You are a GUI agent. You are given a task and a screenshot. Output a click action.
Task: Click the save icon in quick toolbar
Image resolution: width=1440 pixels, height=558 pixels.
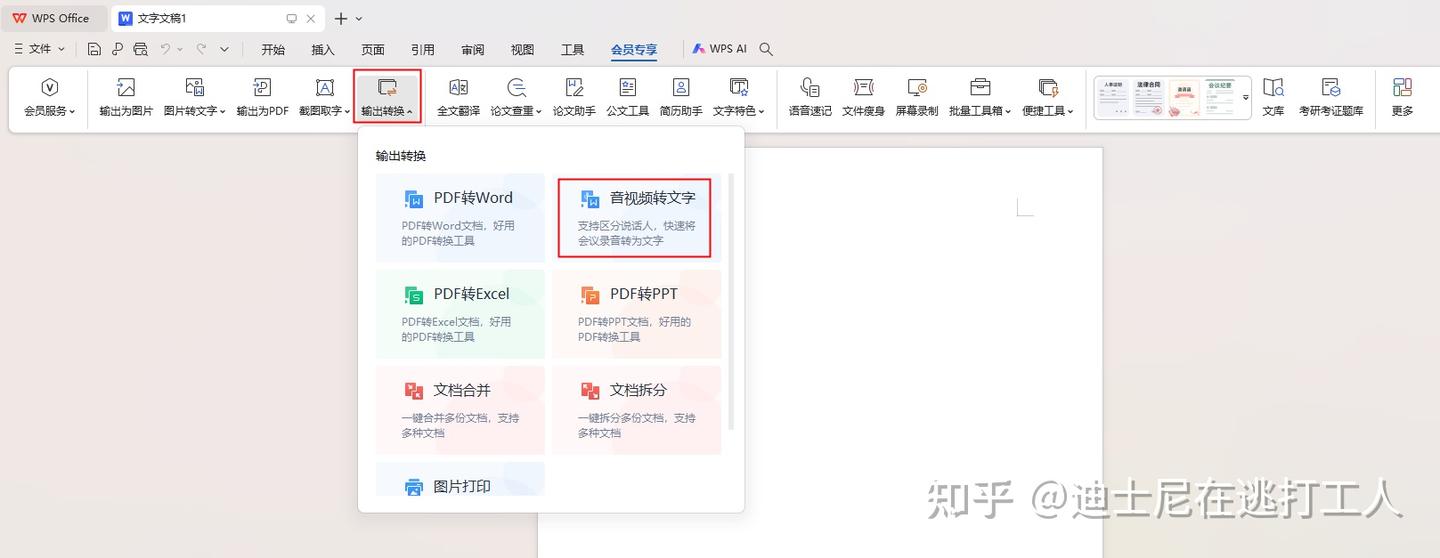point(94,49)
